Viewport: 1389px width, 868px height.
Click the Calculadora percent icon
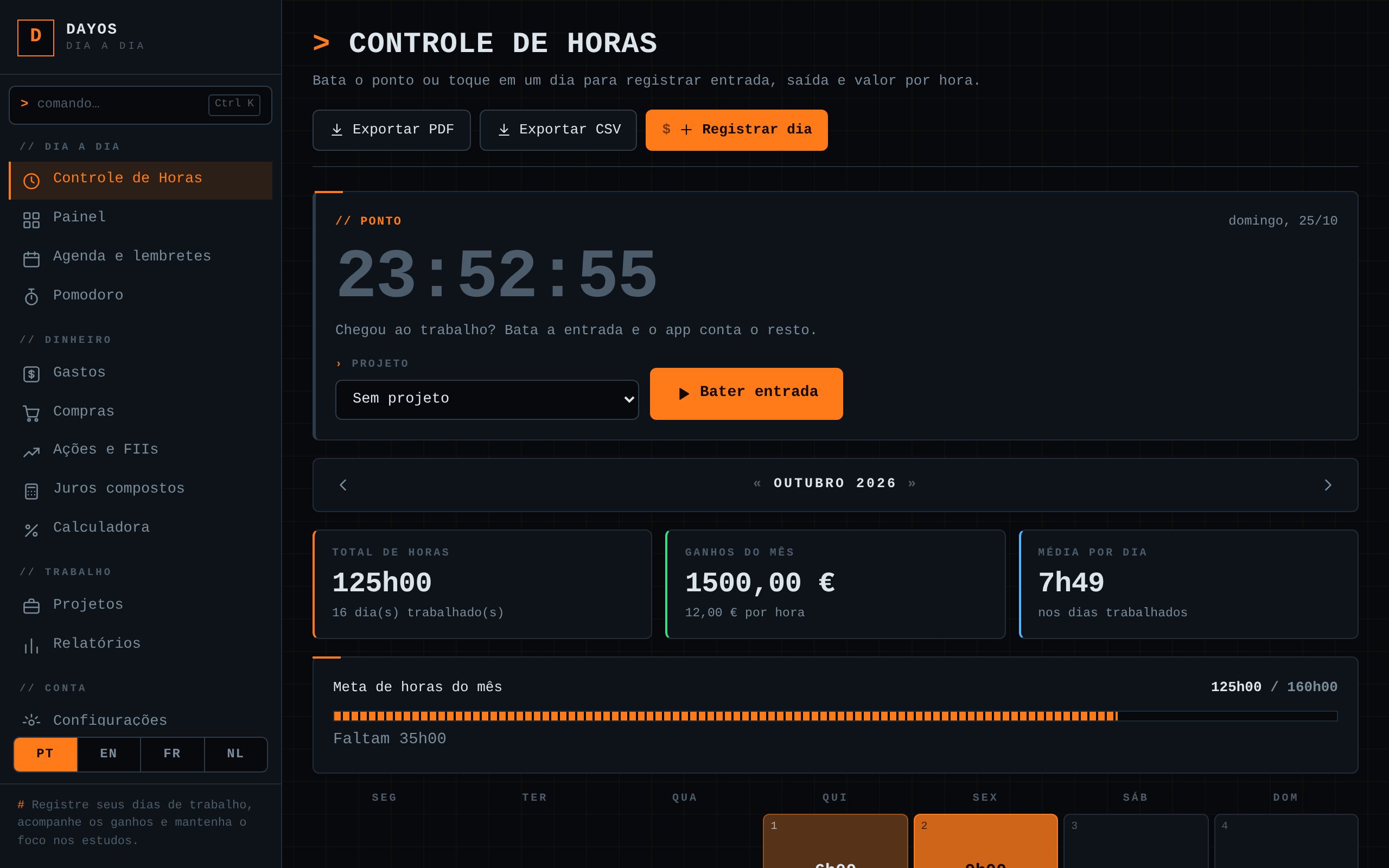click(x=31, y=531)
